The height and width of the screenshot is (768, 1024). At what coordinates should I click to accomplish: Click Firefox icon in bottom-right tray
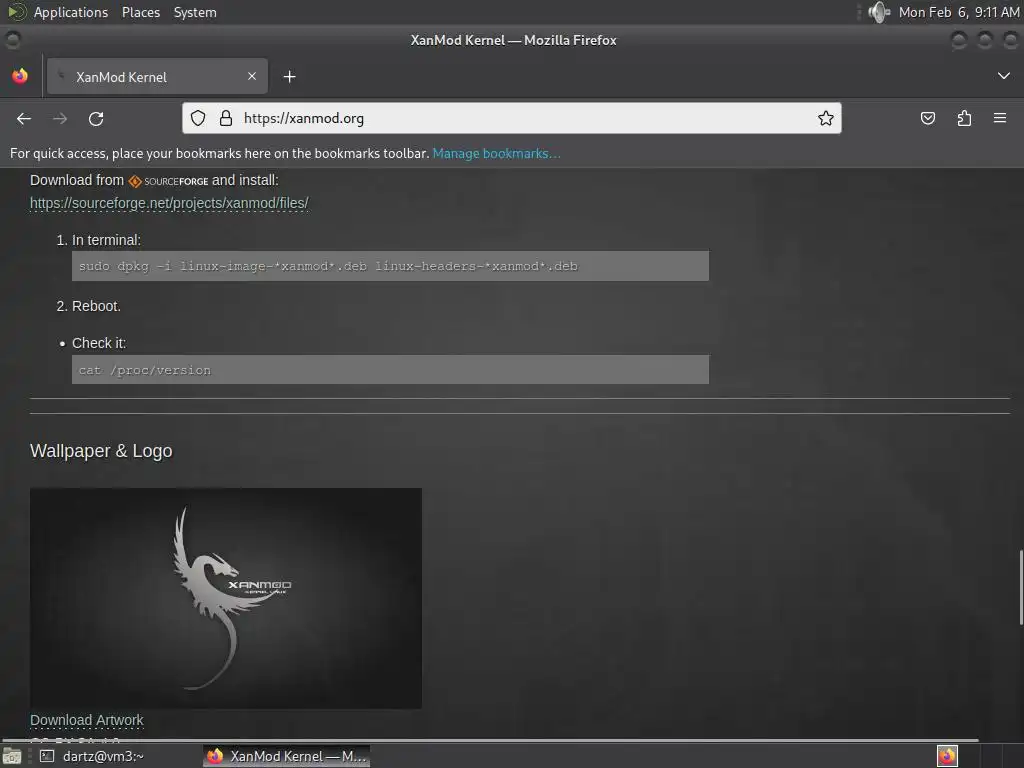[x=947, y=756]
